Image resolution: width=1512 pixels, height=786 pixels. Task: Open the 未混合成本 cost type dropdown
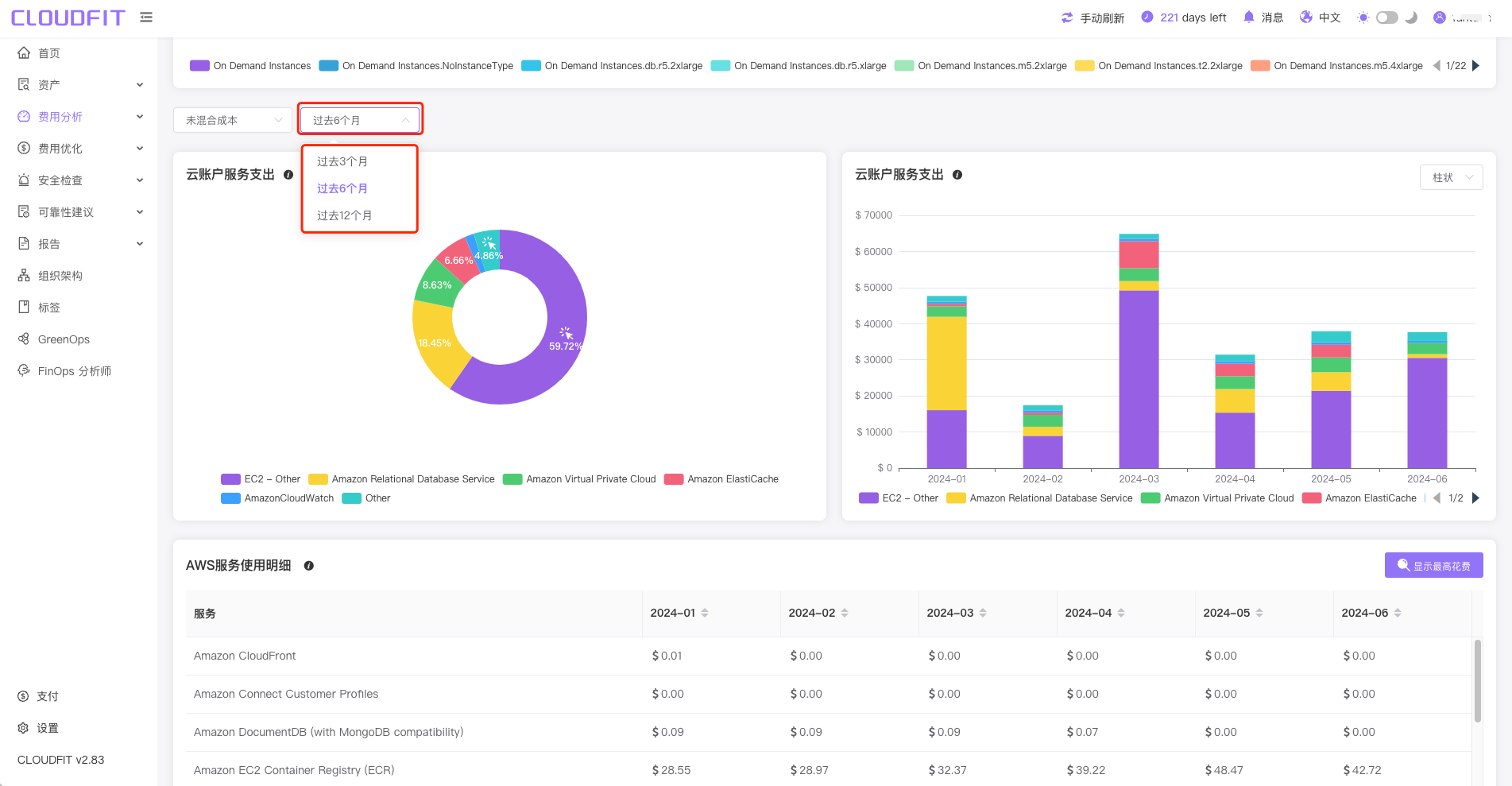(x=232, y=120)
